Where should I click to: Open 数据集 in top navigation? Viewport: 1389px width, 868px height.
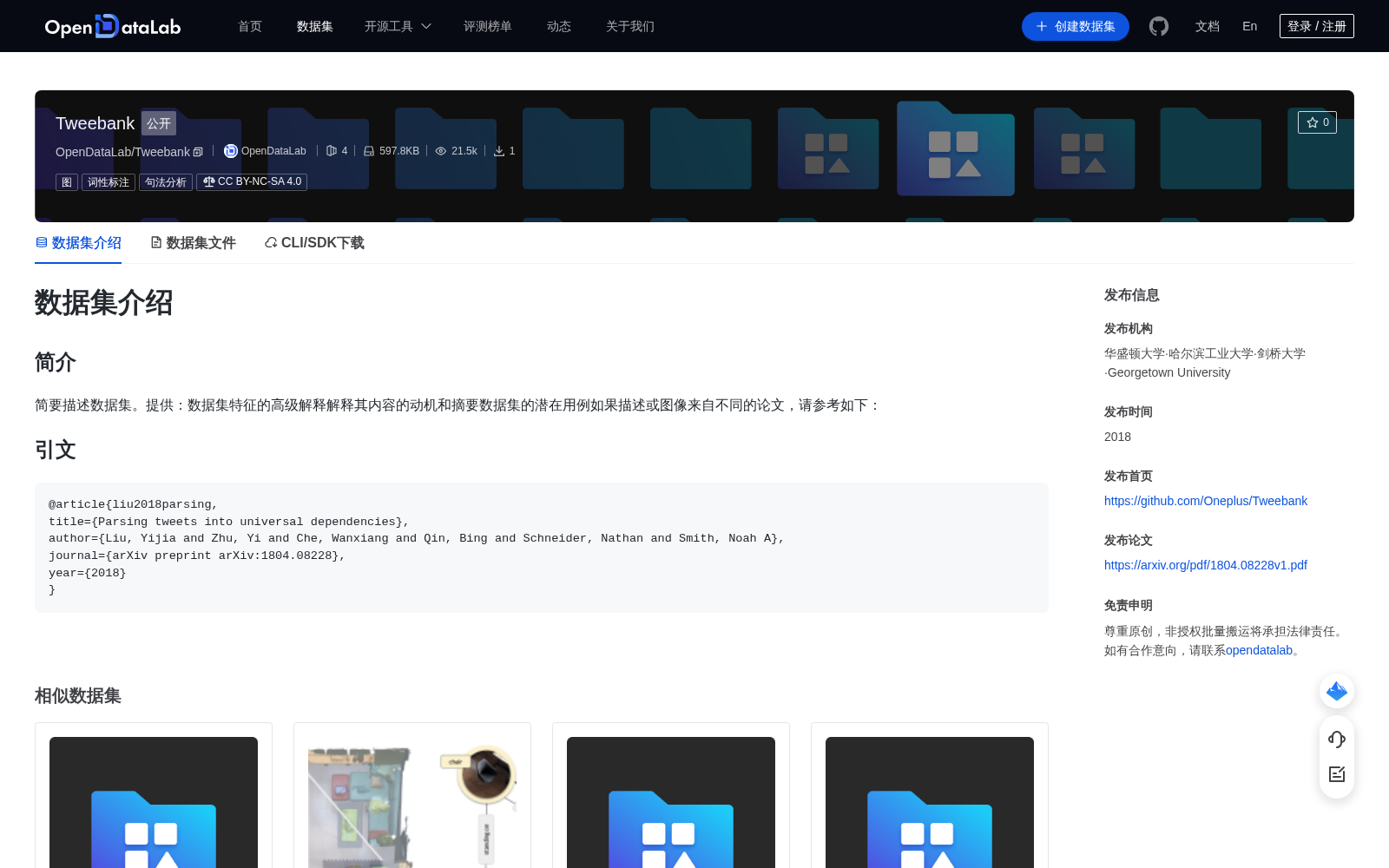click(x=315, y=26)
